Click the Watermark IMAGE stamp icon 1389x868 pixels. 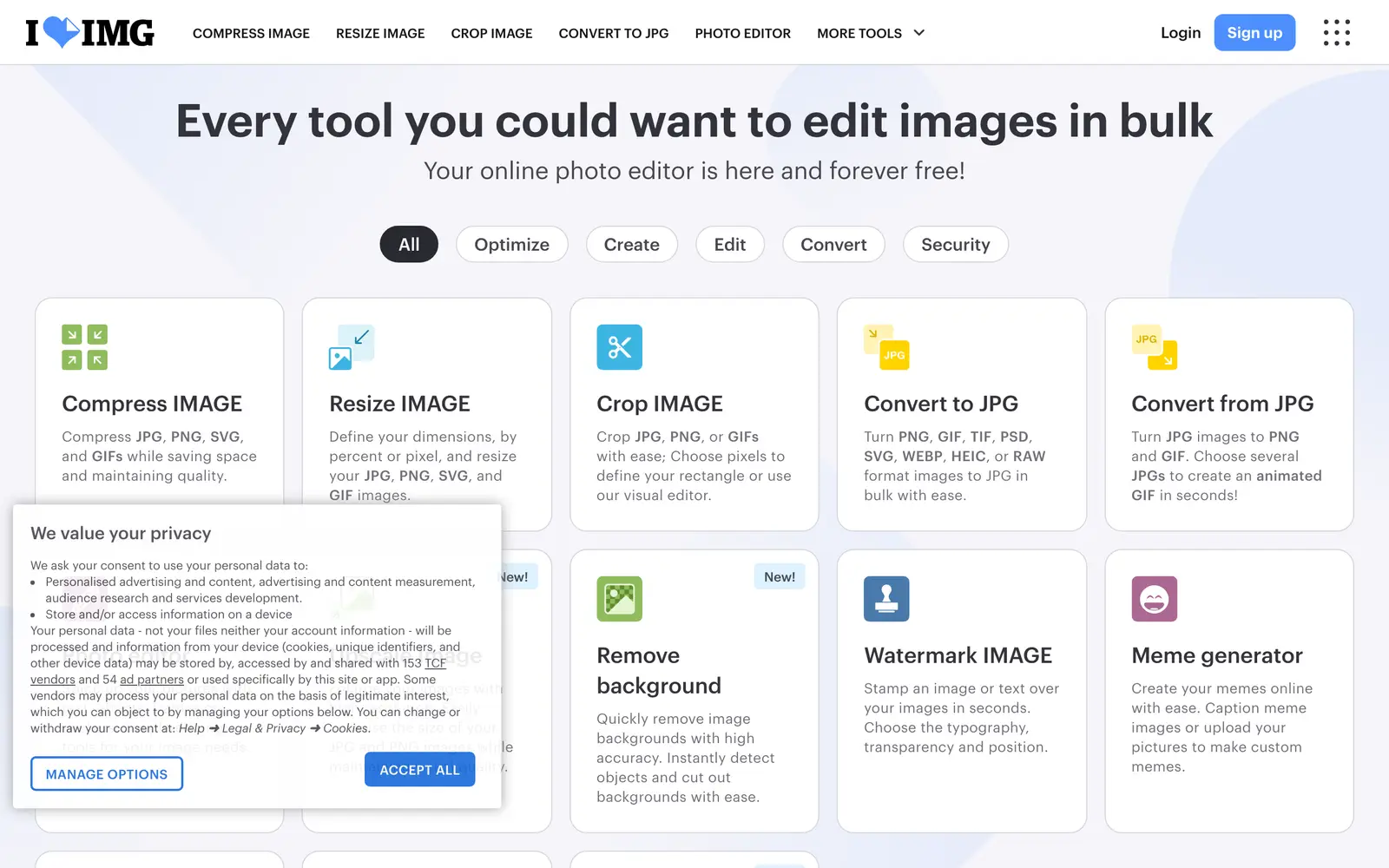886,599
